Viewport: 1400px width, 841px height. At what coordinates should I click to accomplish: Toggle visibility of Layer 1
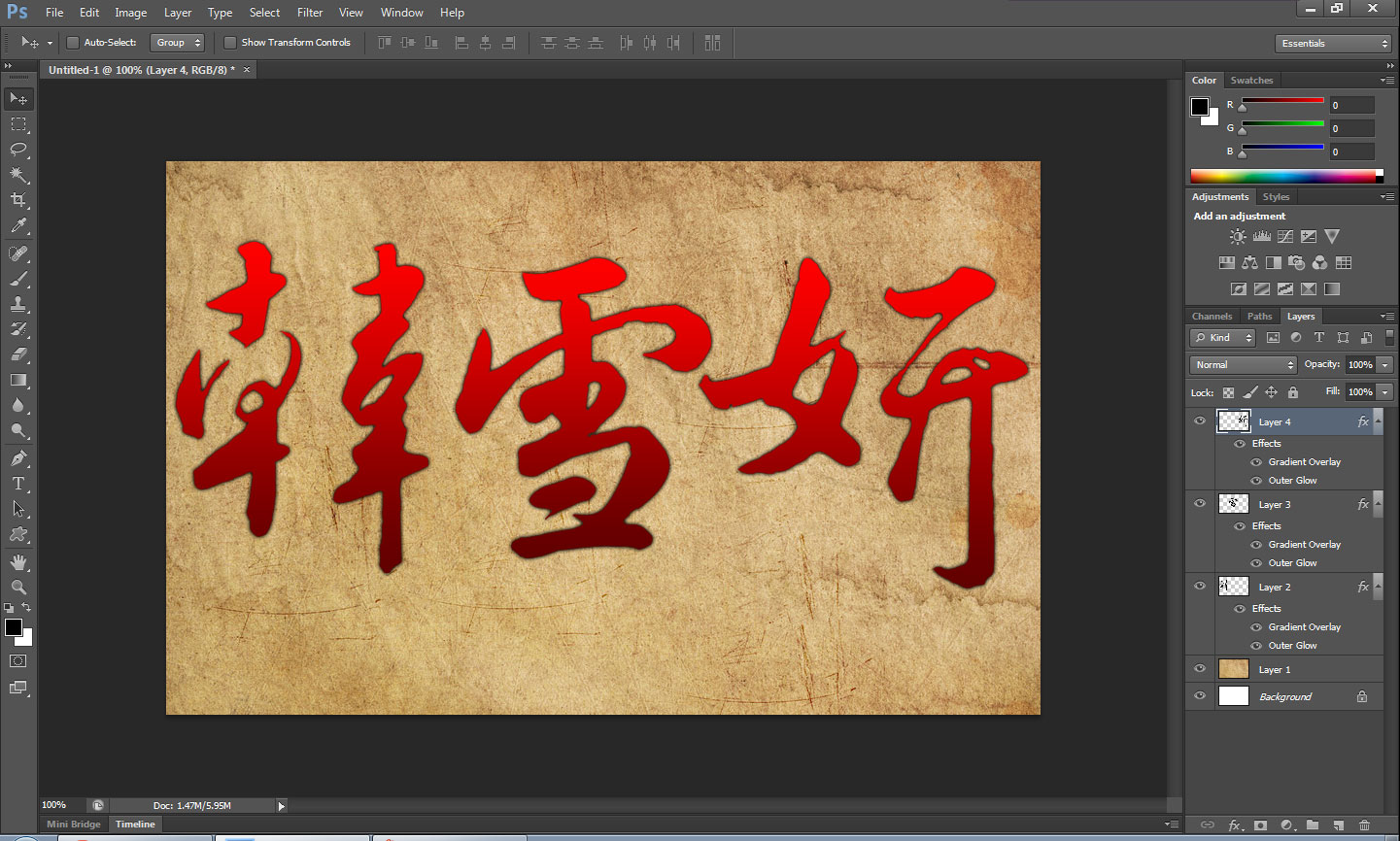point(1200,669)
